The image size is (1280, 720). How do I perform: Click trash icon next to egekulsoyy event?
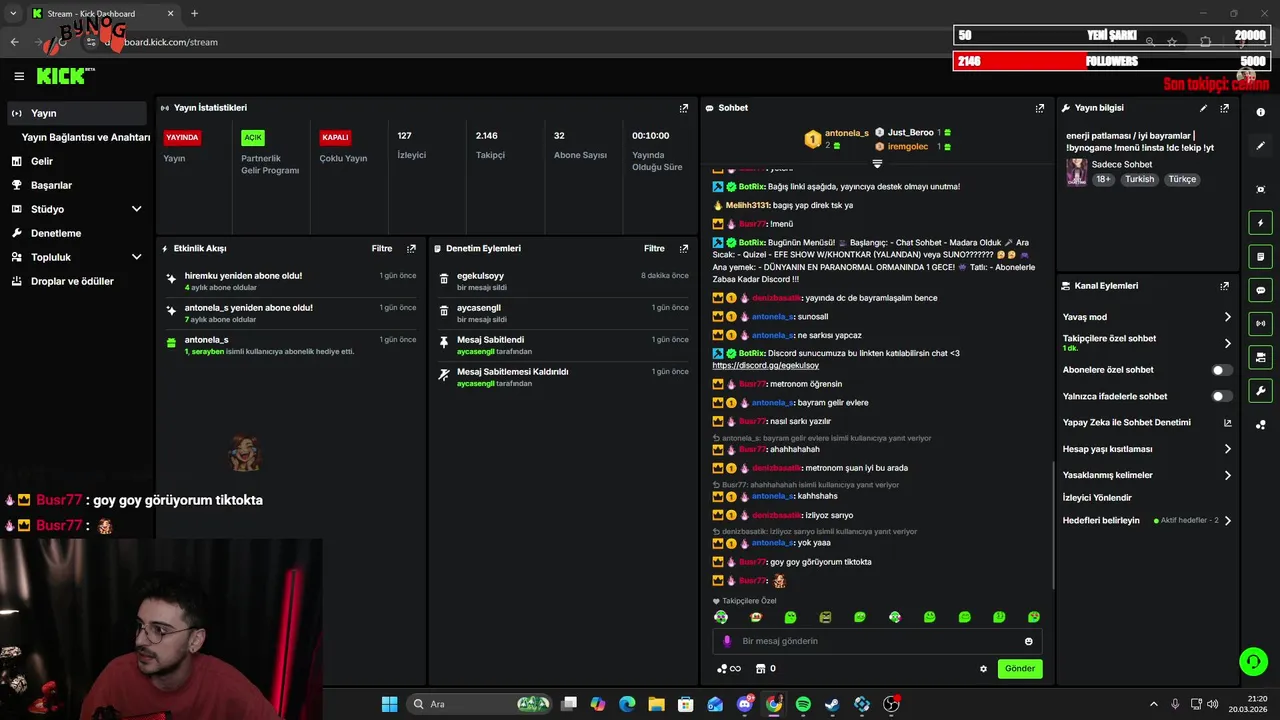(444, 281)
